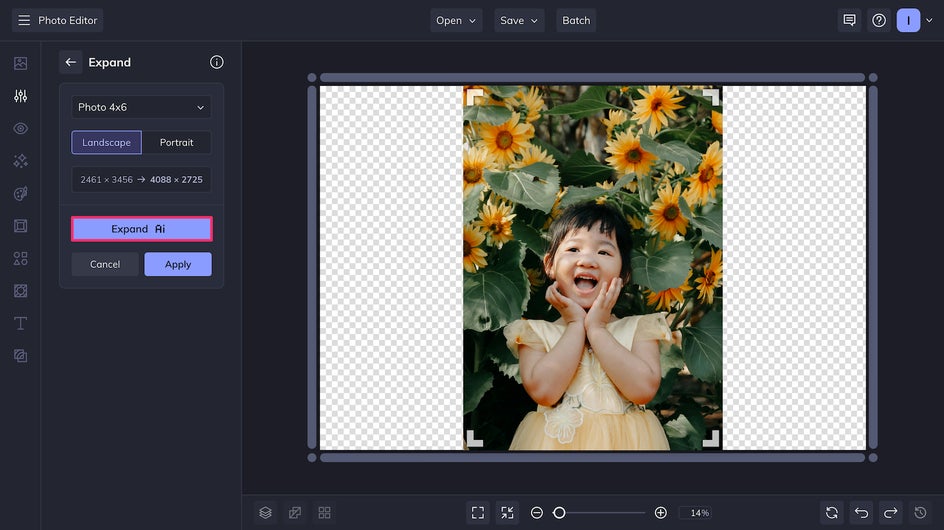
Task: Show info about the Expand tool
Action: (217, 62)
